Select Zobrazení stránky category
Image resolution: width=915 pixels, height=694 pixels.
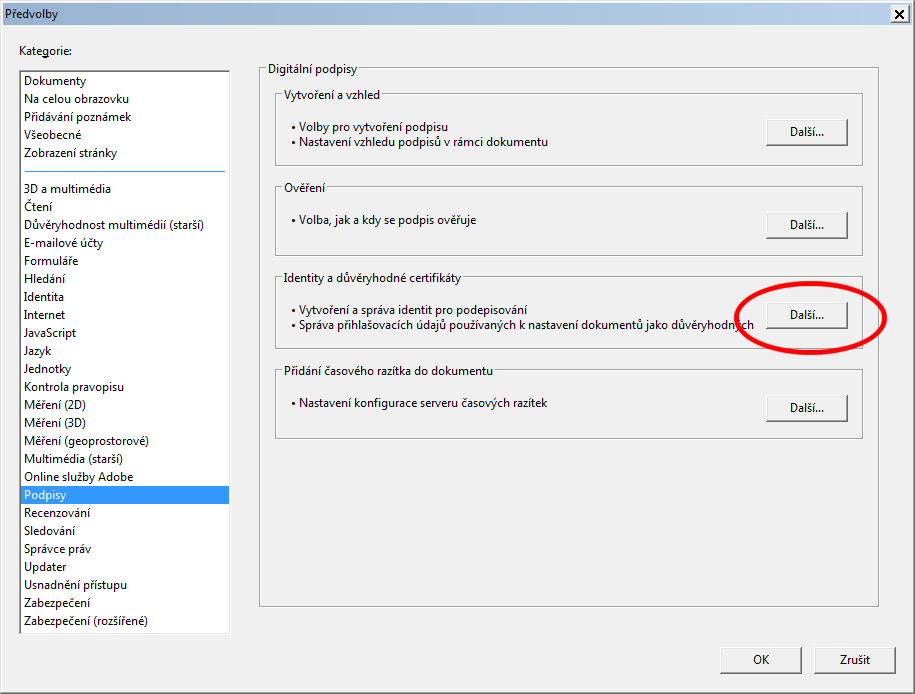(x=70, y=153)
